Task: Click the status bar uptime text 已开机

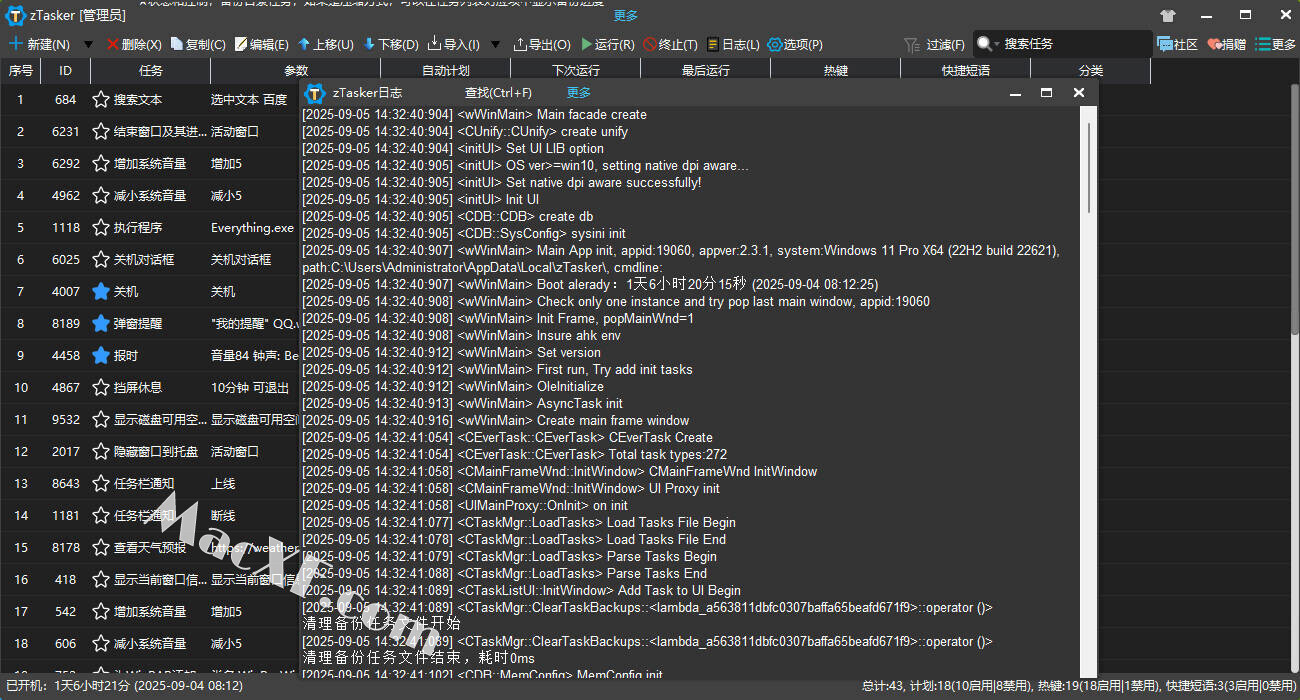Action: click(124, 686)
